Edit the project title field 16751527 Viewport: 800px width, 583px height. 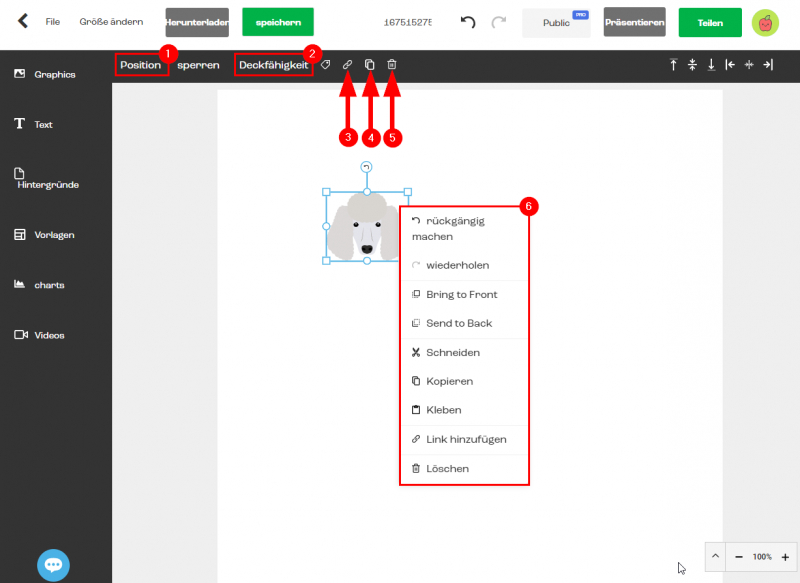pos(408,22)
